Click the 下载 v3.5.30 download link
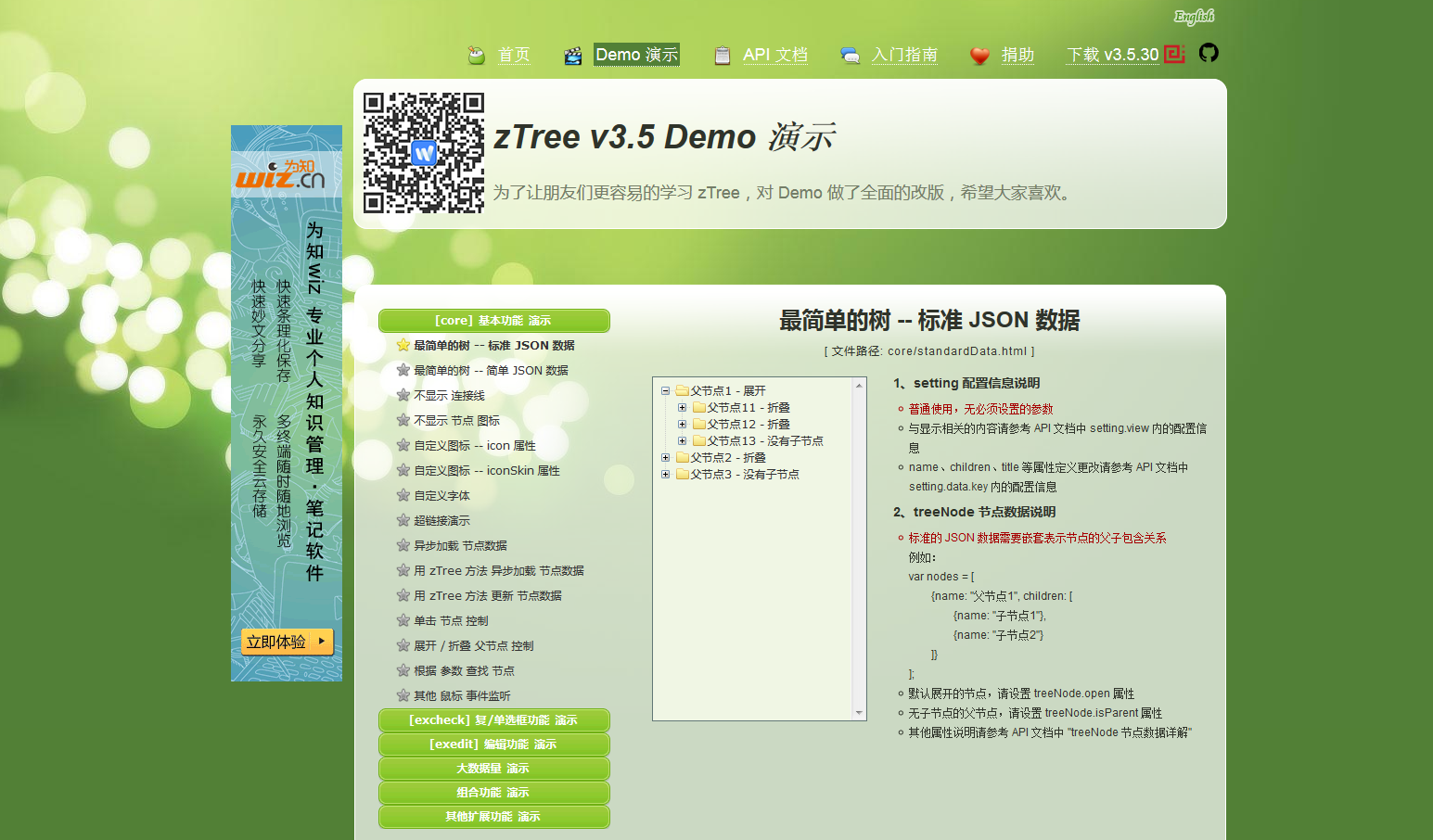Screen dimensions: 1433x840 coord(1113,55)
